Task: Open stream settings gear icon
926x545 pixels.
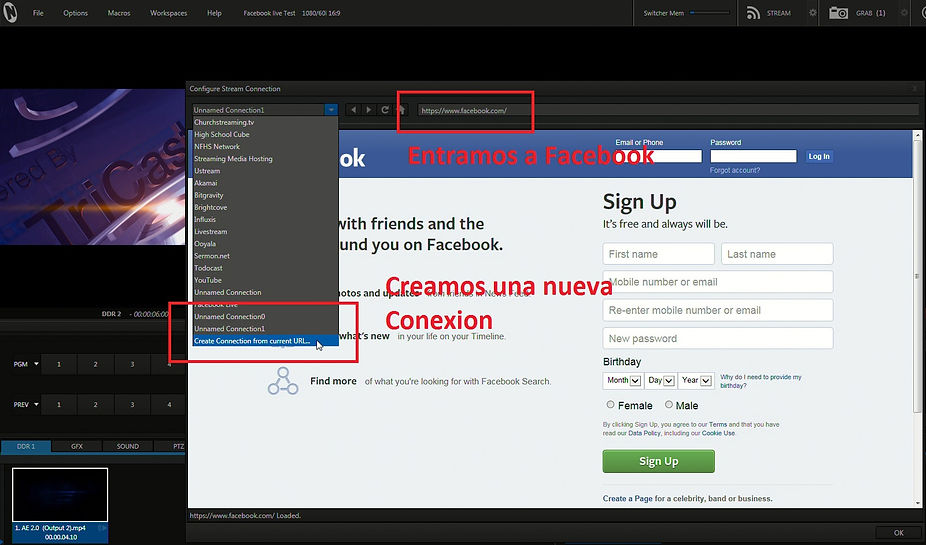Action: pos(813,12)
